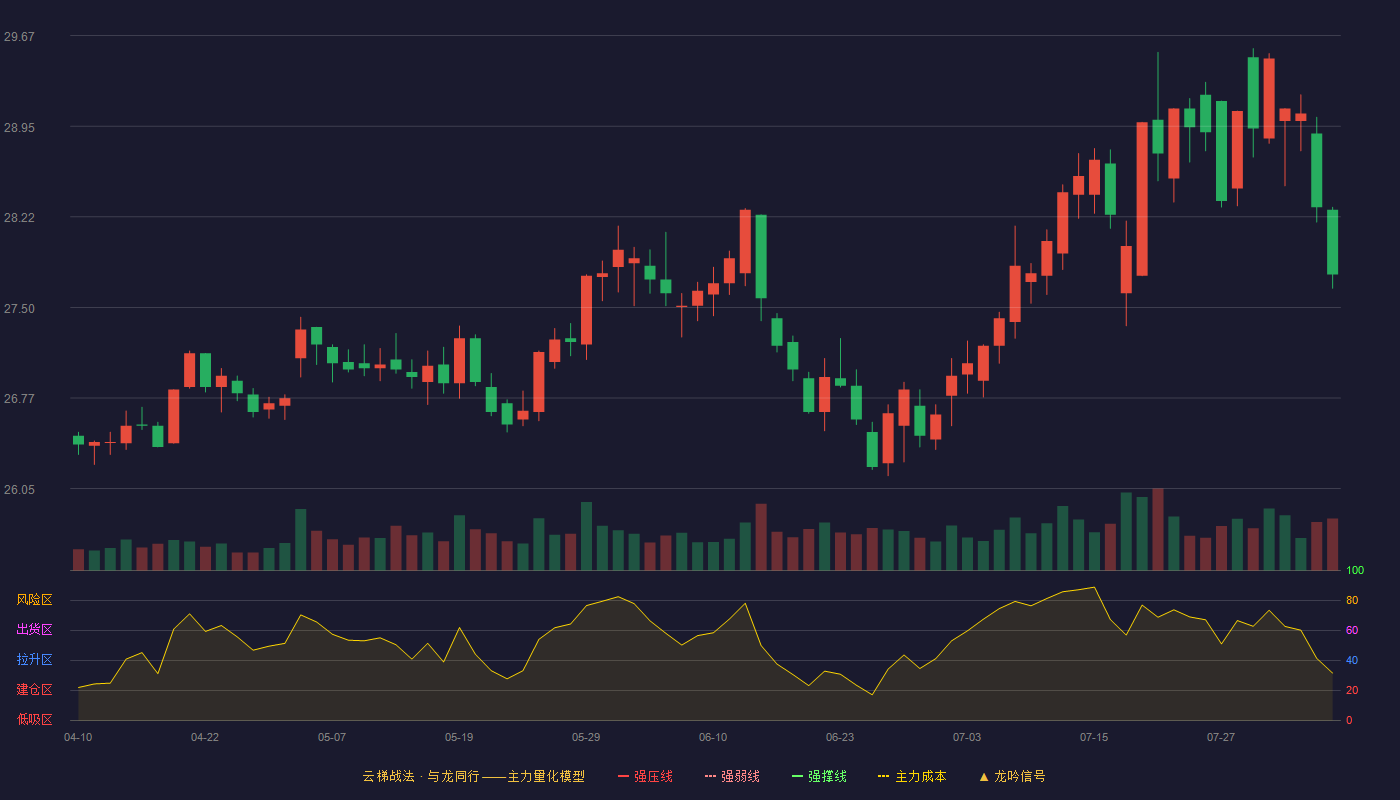
Task: Click the 07-15 date label
Action: [x=1094, y=737]
